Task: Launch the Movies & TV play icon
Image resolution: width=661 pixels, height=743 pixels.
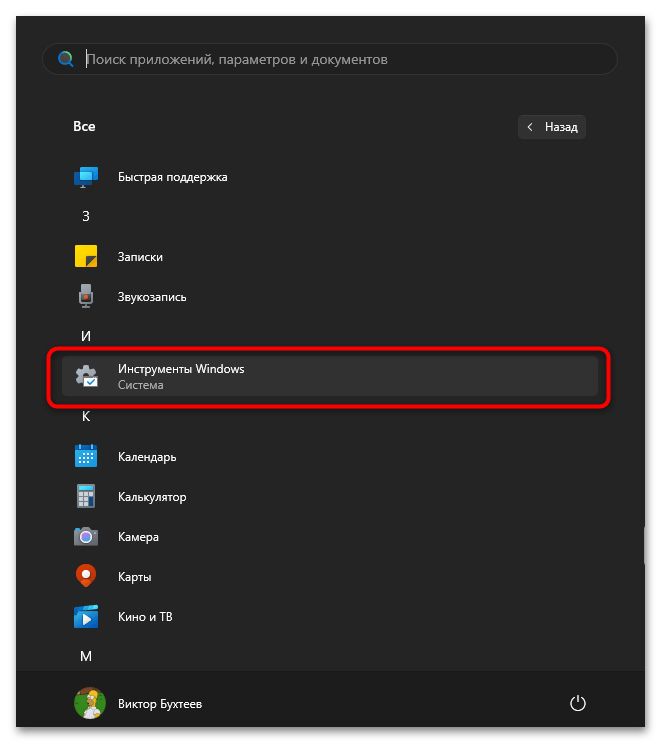Action: pos(86,616)
